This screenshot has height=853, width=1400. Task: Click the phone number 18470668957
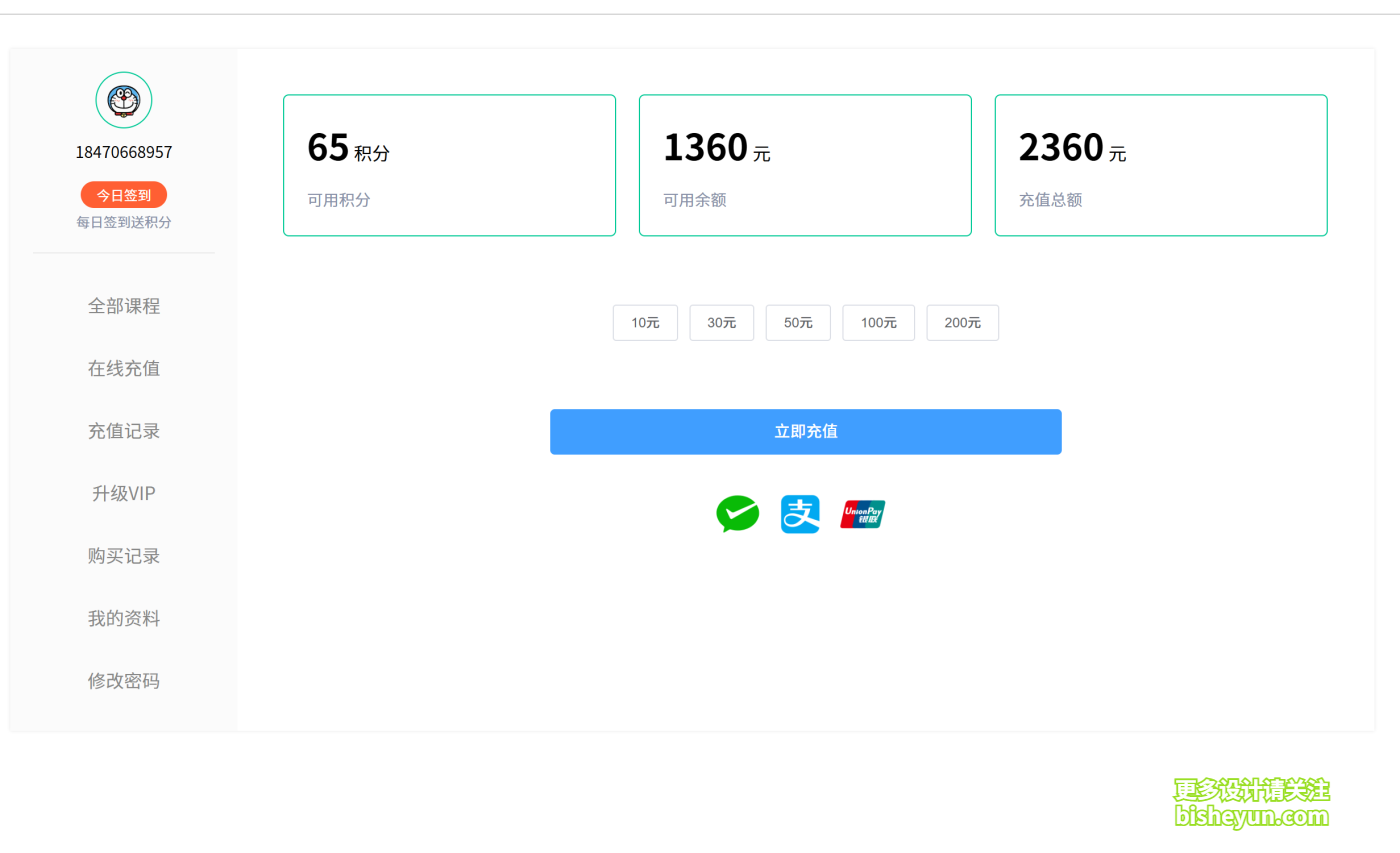pos(124,151)
